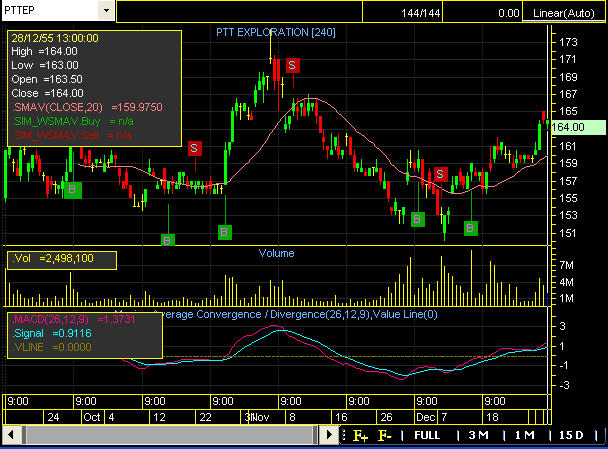Click the Sell marker in early December

pyautogui.click(x=440, y=174)
